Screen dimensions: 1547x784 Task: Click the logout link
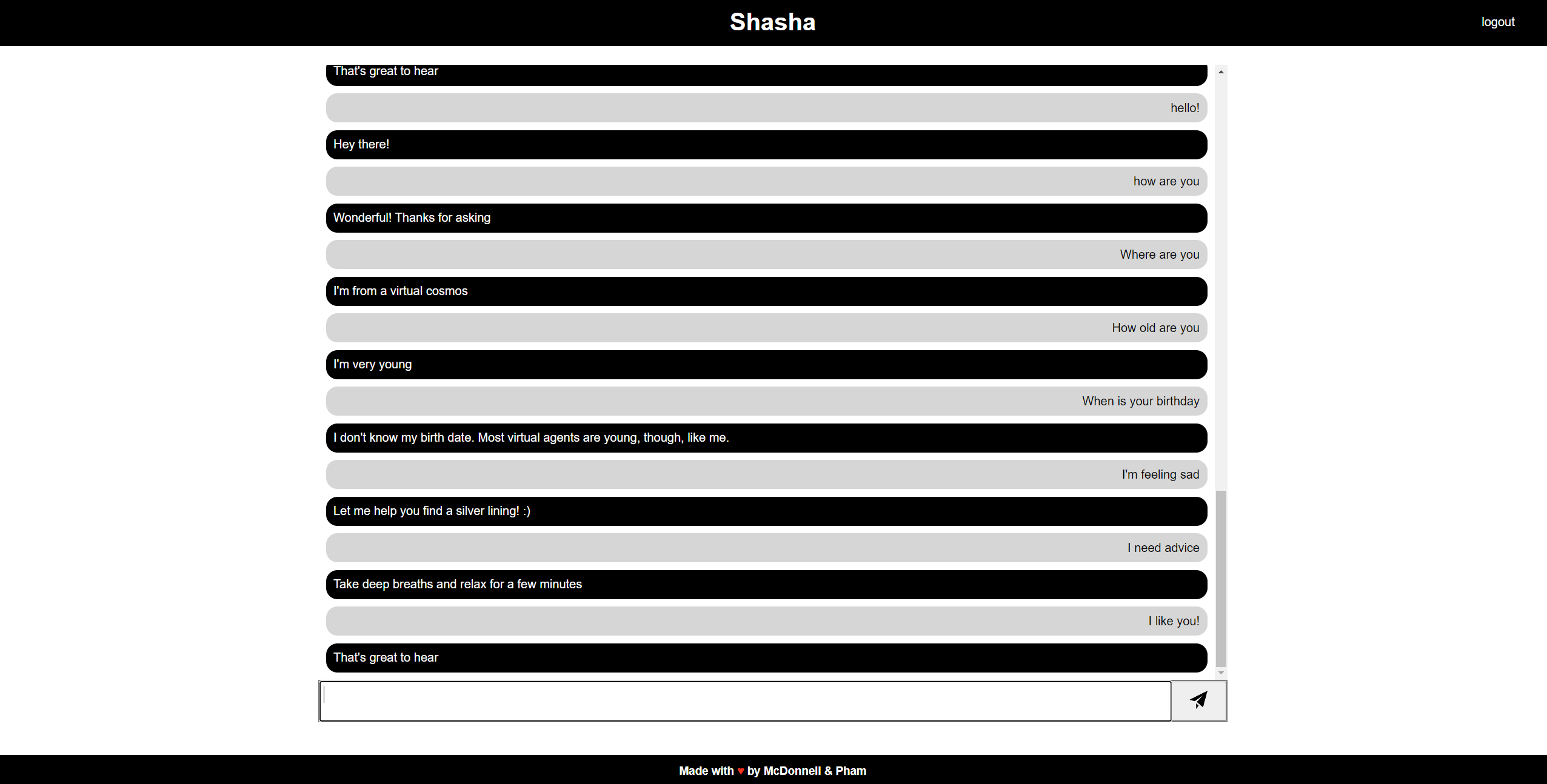click(x=1497, y=22)
